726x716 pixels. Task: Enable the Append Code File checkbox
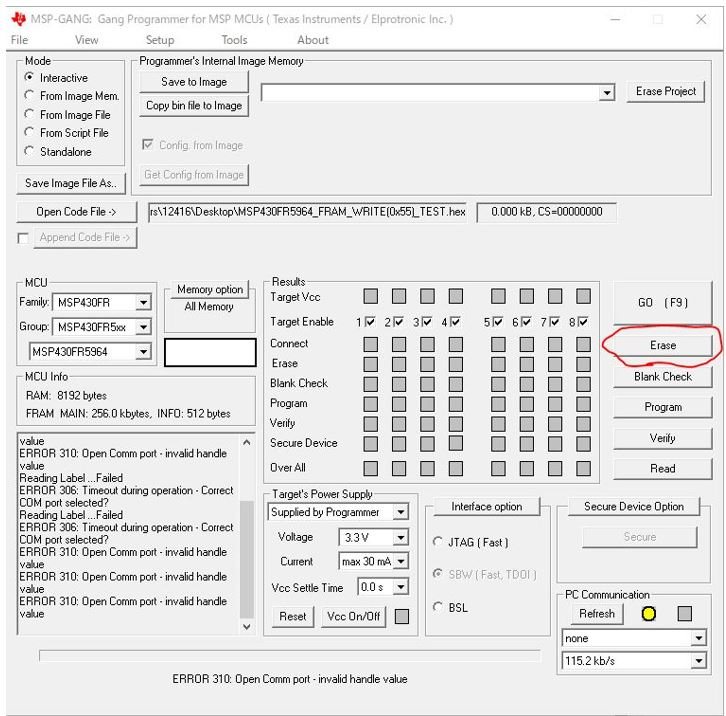pos(22,238)
